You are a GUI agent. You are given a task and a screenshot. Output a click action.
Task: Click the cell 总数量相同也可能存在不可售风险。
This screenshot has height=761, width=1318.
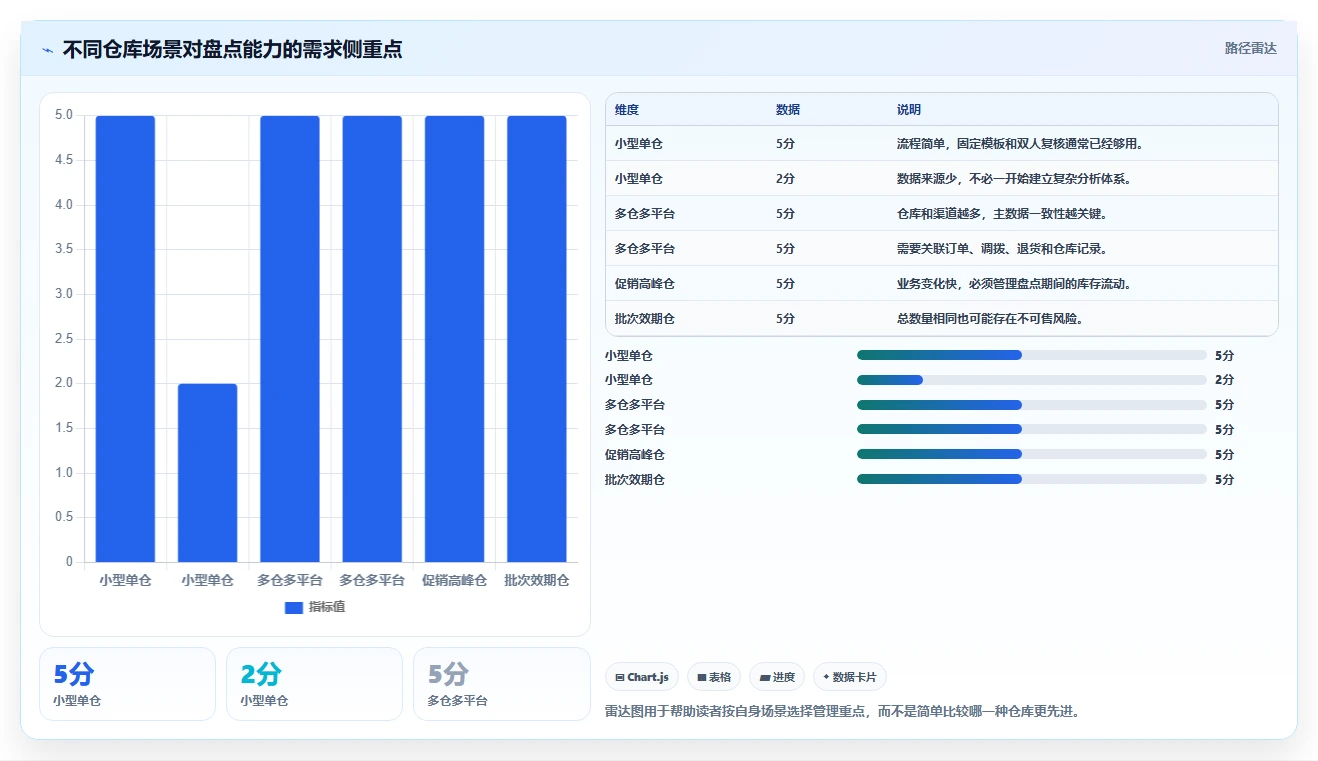click(x=990, y=319)
